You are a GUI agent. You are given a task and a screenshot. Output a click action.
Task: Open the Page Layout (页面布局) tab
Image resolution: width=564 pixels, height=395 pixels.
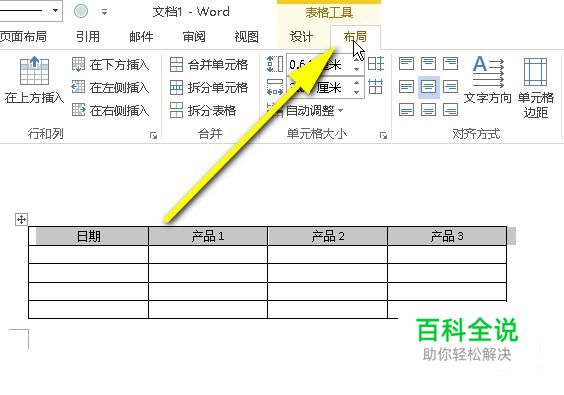click(23, 37)
